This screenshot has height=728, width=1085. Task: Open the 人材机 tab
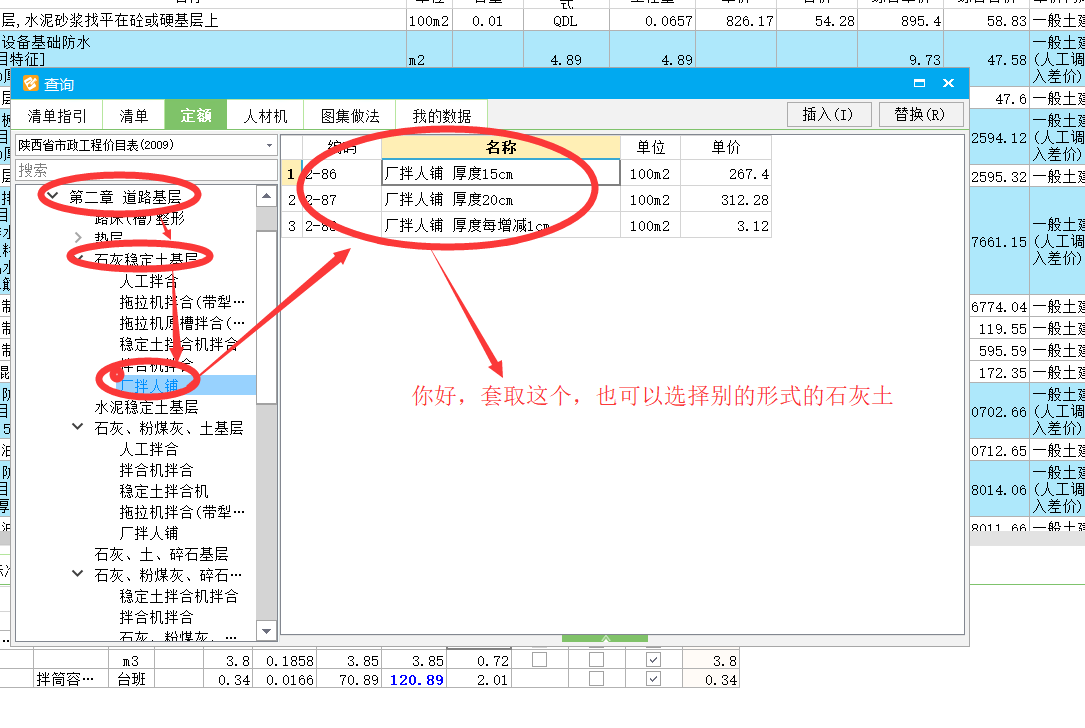click(266, 116)
